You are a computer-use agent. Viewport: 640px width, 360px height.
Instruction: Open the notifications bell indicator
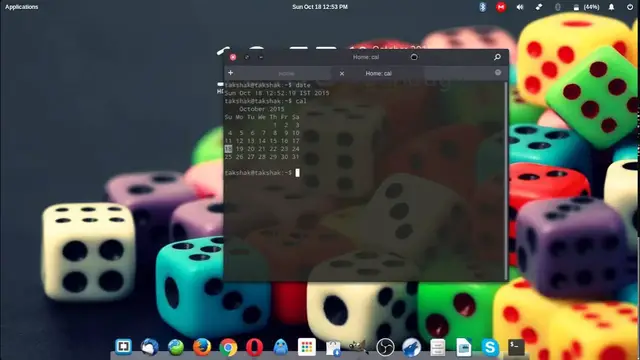coord(611,7)
